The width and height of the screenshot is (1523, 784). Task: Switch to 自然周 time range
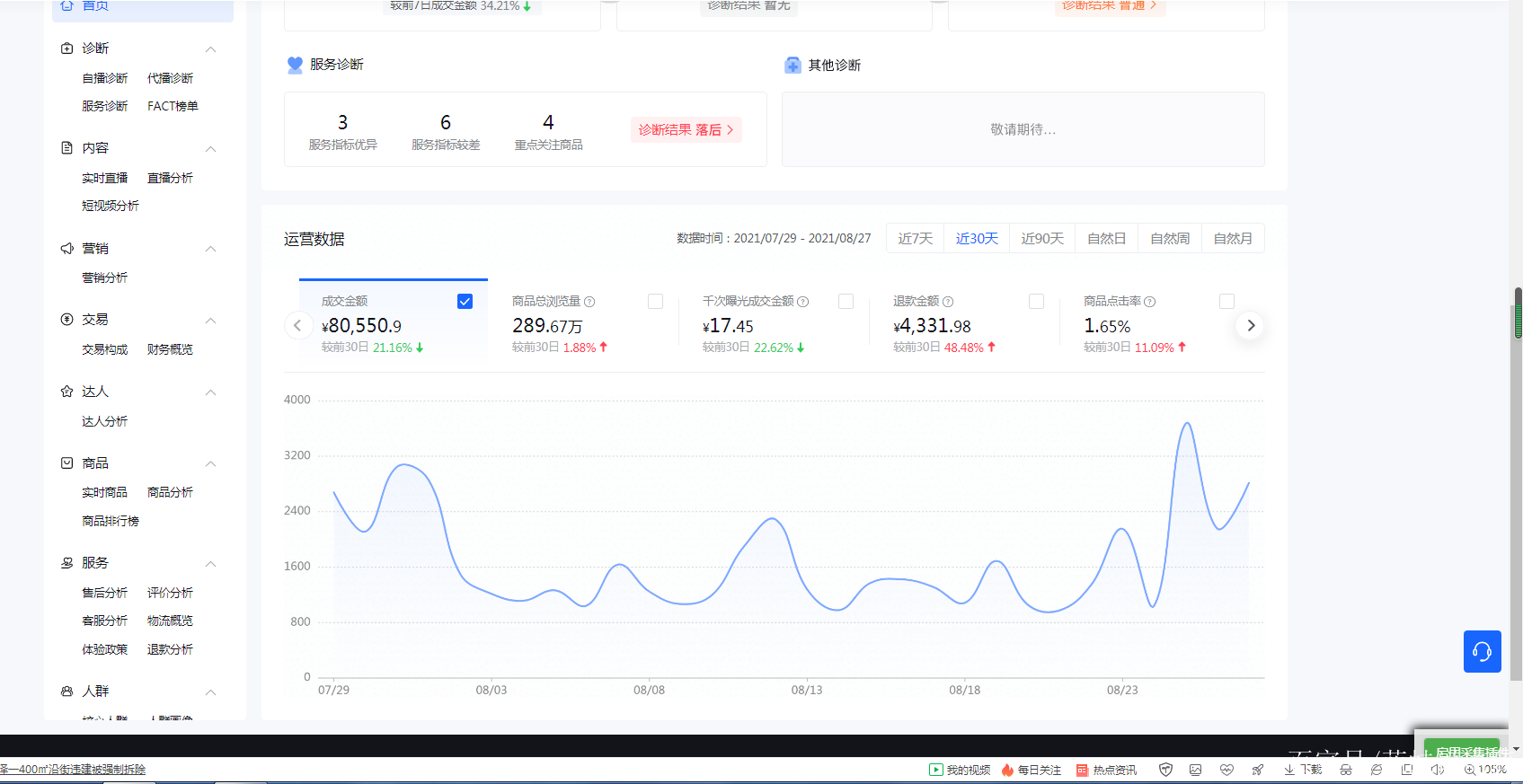point(1170,238)
